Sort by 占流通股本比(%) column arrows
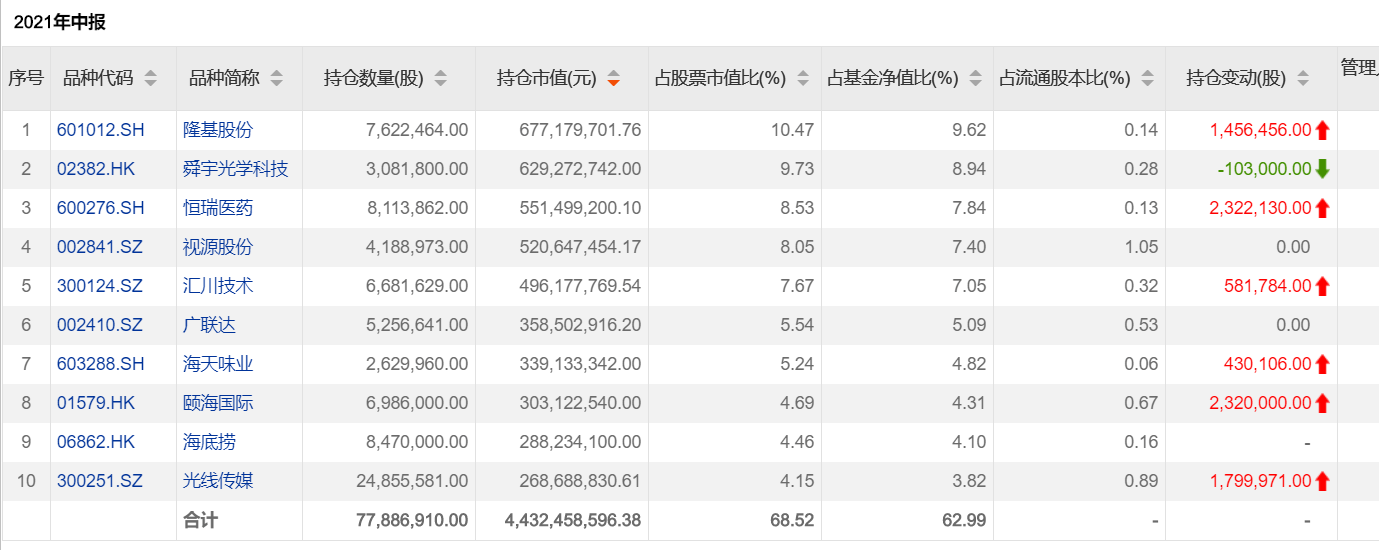Screen dimensions: 1379x550 point(1147,78)
